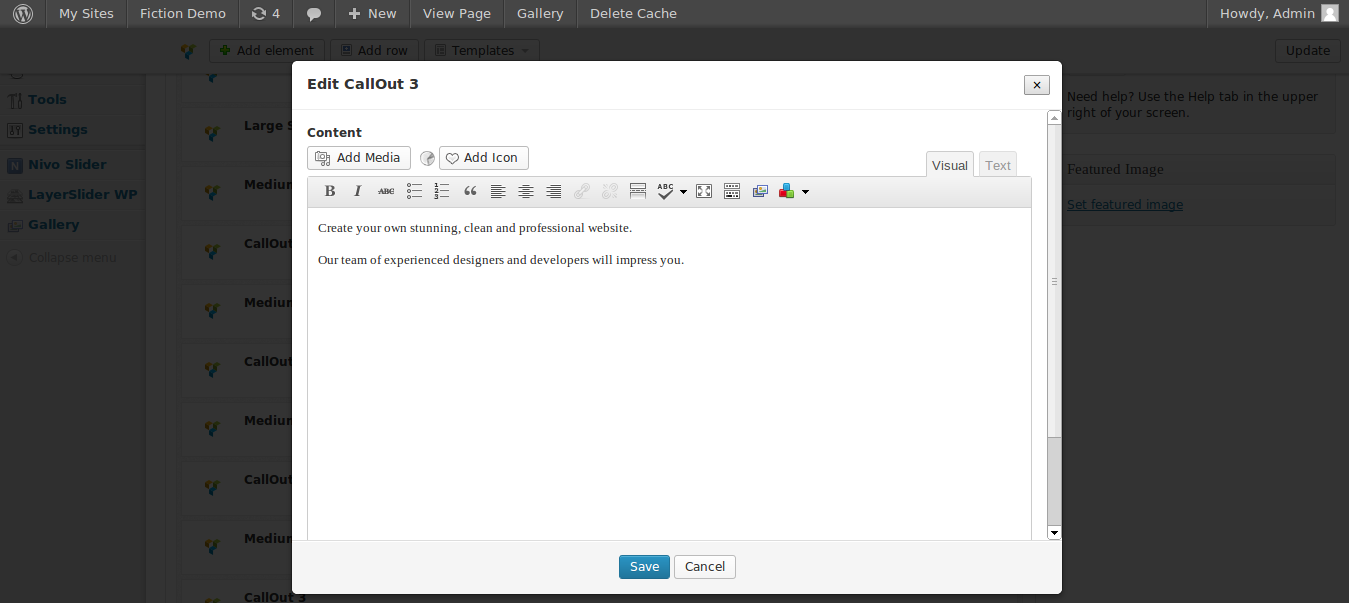Click the colored cubes shortcode icon
The width and height of the screenshot is (1349, 603).
coord(787,191)
